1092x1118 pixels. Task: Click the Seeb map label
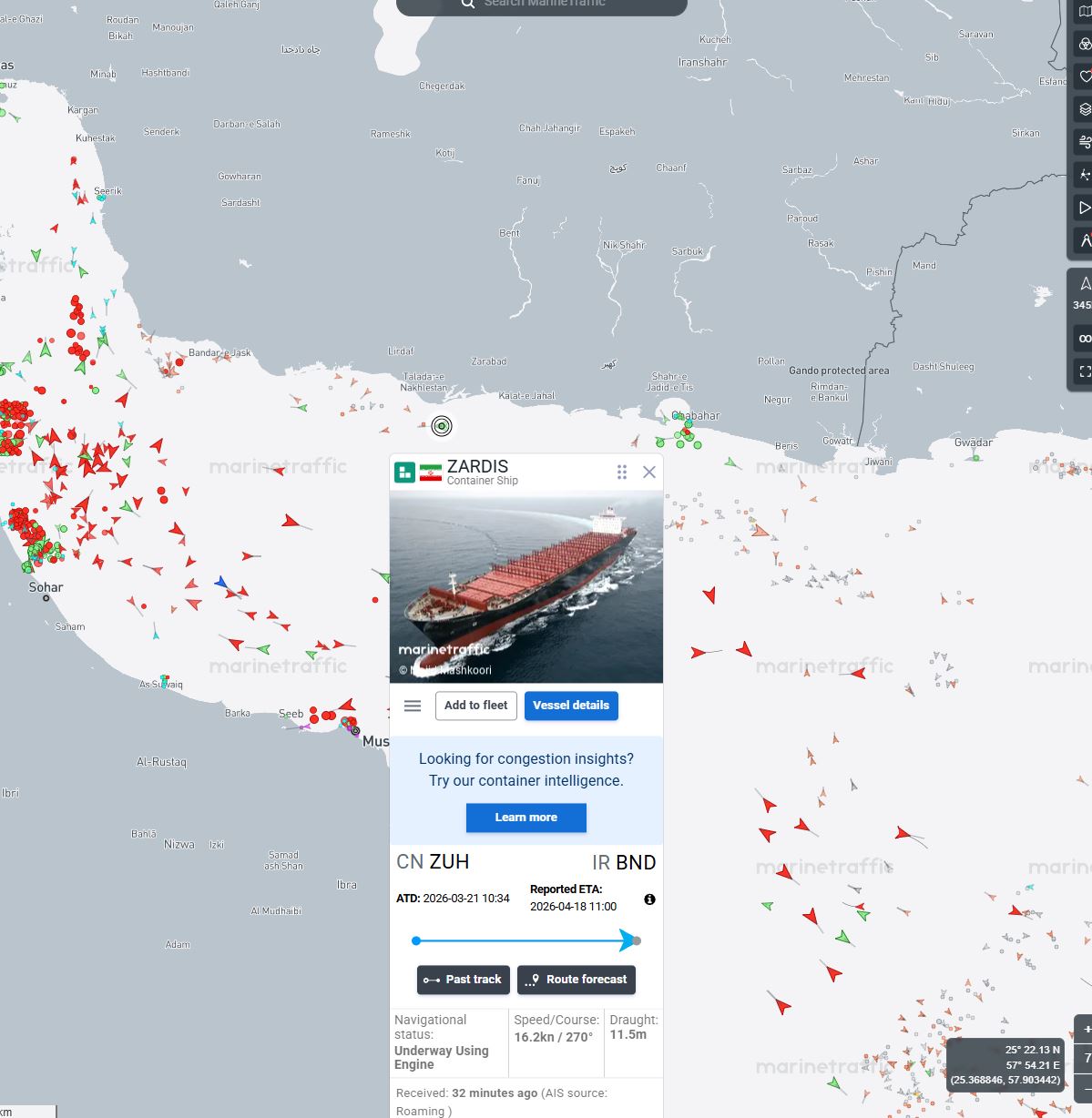click(x=291, y=714)
